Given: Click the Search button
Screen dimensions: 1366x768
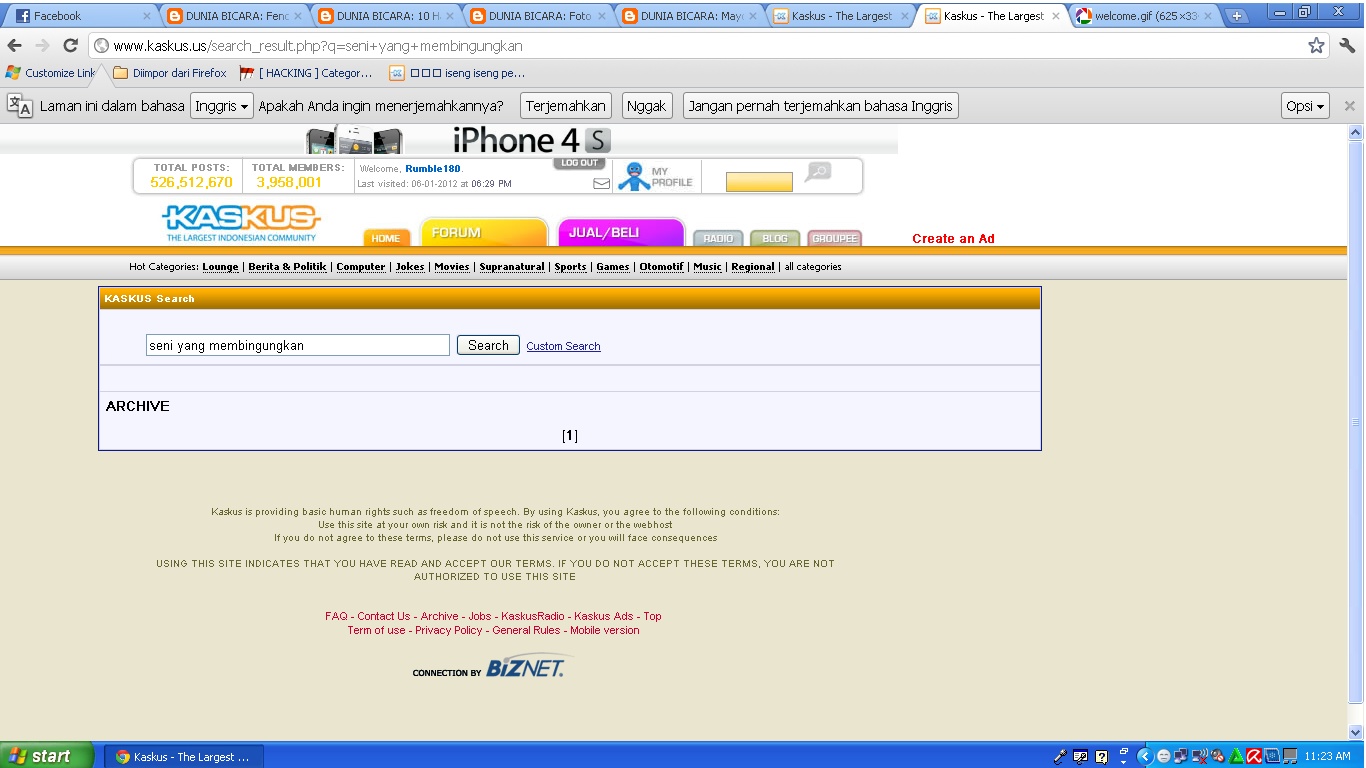Looking at the screenshot, I should [488, 345].
